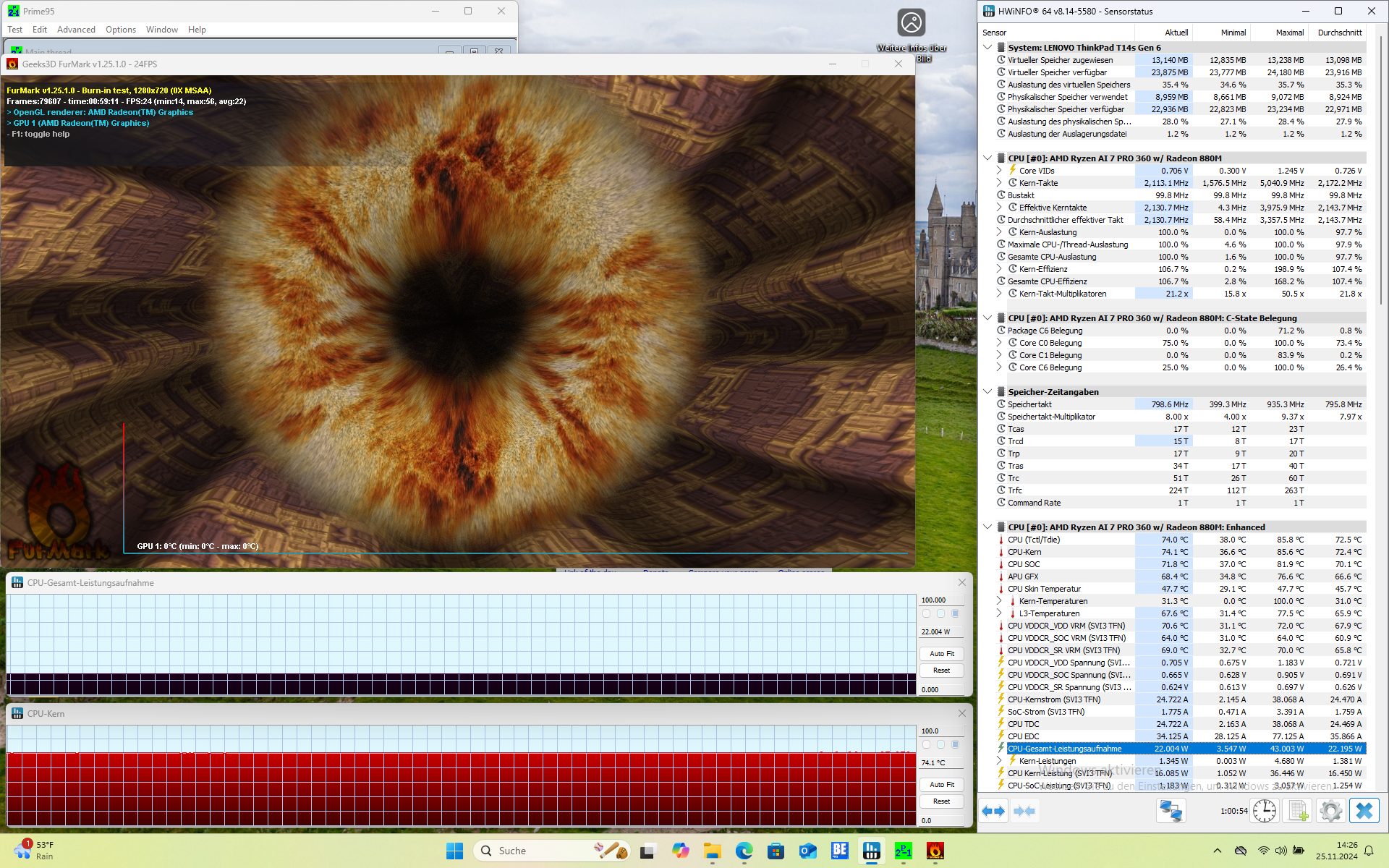Click the log file with plus icon
Screen dimensions: 1389x868
tap(1298, 811)
